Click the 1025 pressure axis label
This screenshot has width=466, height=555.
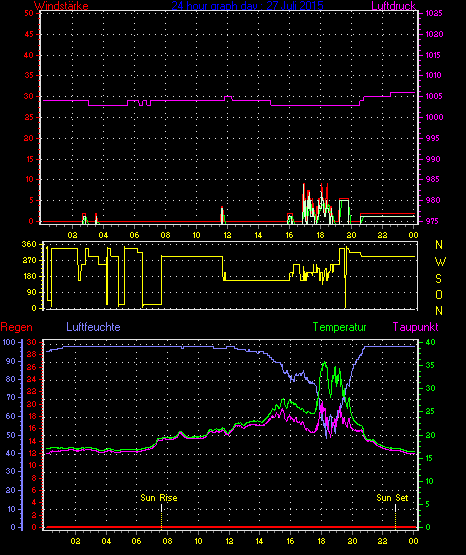tap(434, 13)
